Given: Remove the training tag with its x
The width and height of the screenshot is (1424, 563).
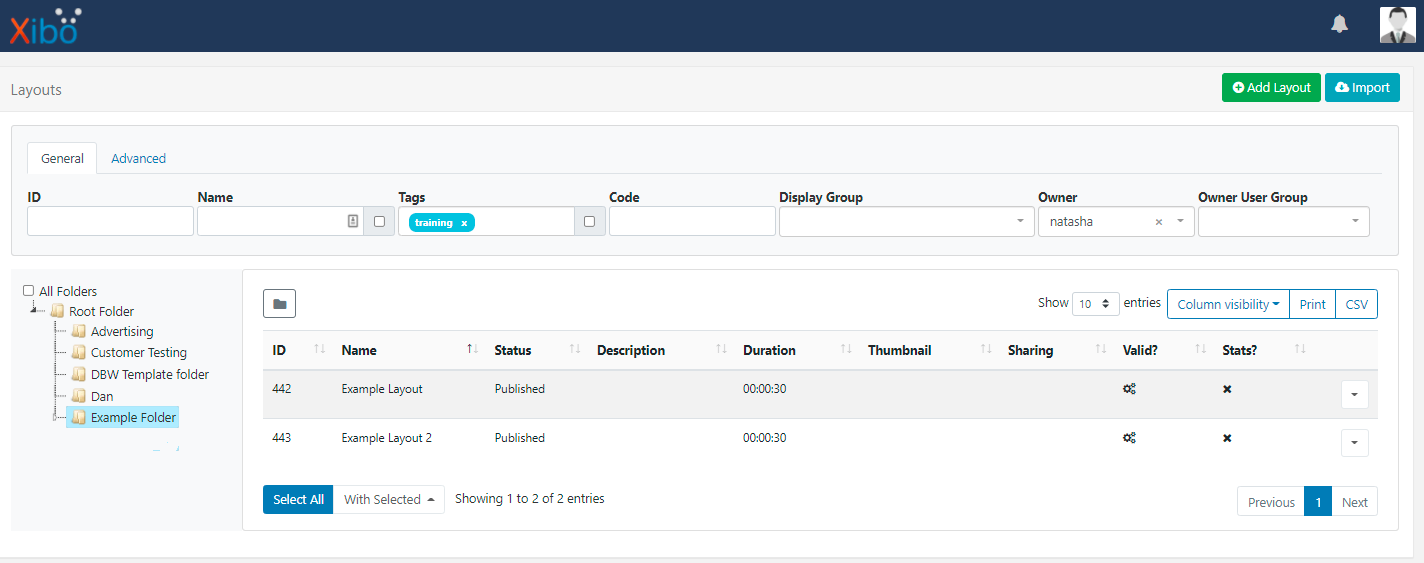Looking at the screenshot, I should (464, 223).
